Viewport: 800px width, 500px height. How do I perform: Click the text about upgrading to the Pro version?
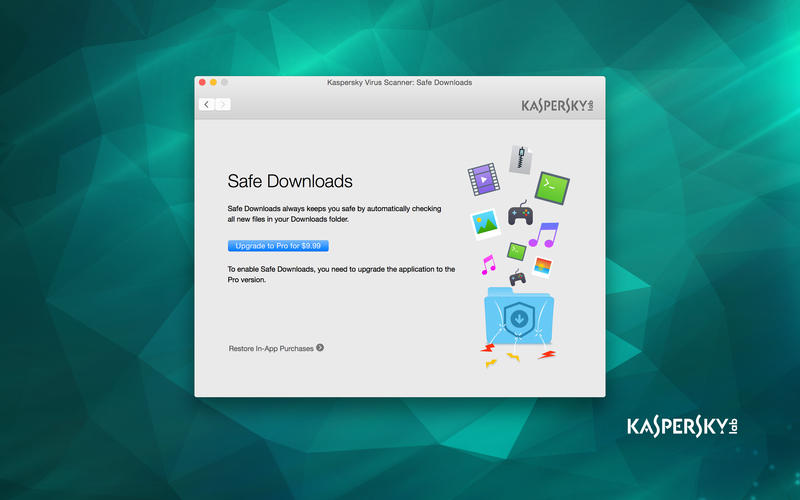tap(341, 274)
